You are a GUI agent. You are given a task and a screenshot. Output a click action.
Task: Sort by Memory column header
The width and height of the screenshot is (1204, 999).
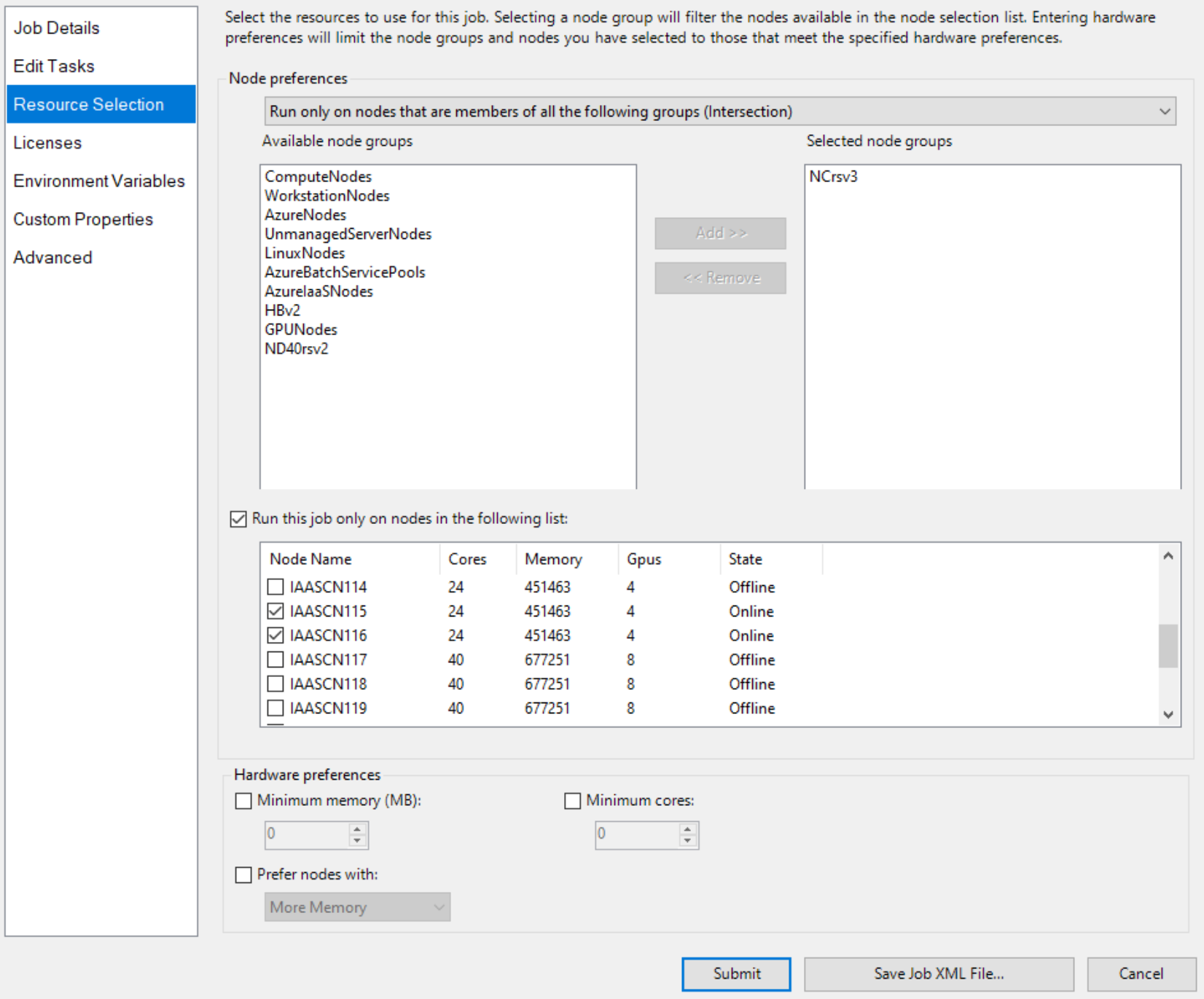[x=567, y=559]
